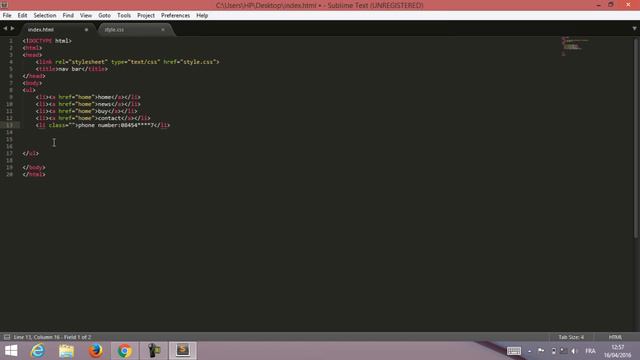Click the vertical editor scrollbar
This screenshot has height=360, width=640.
[636, 138]
